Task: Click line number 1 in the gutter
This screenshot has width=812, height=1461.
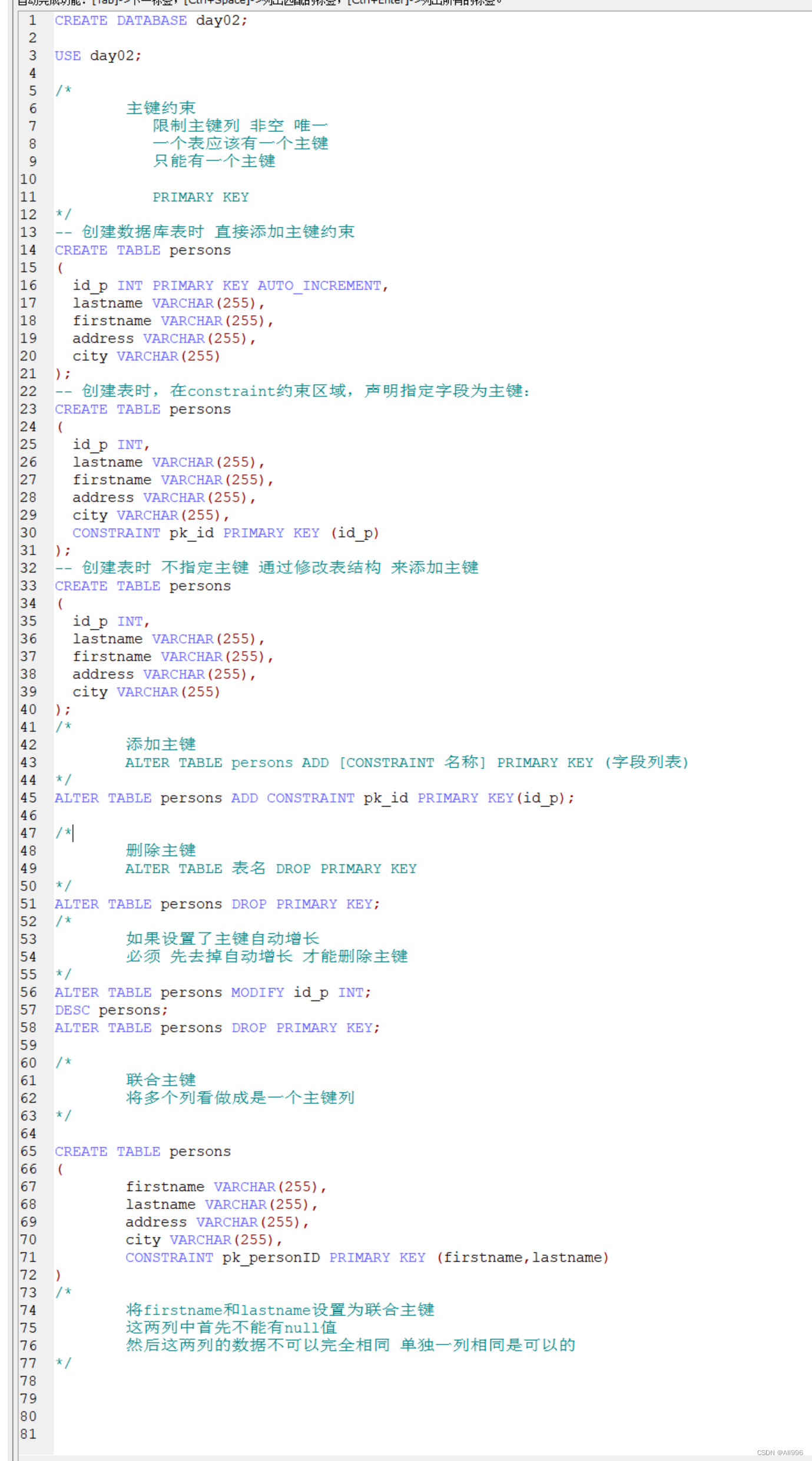Action: (32, 21)
